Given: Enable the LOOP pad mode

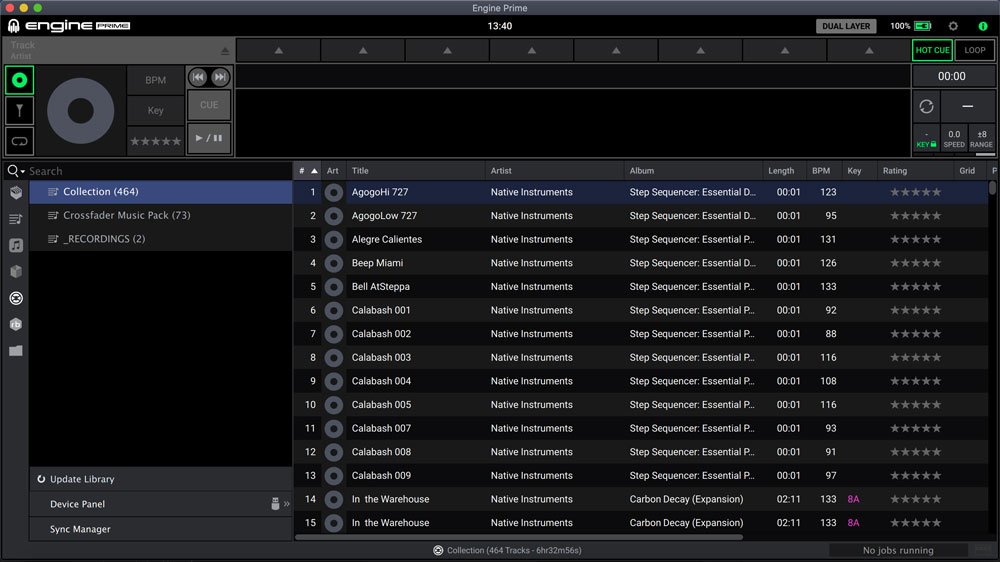Looking at the screenshot, I should point(974,50).
